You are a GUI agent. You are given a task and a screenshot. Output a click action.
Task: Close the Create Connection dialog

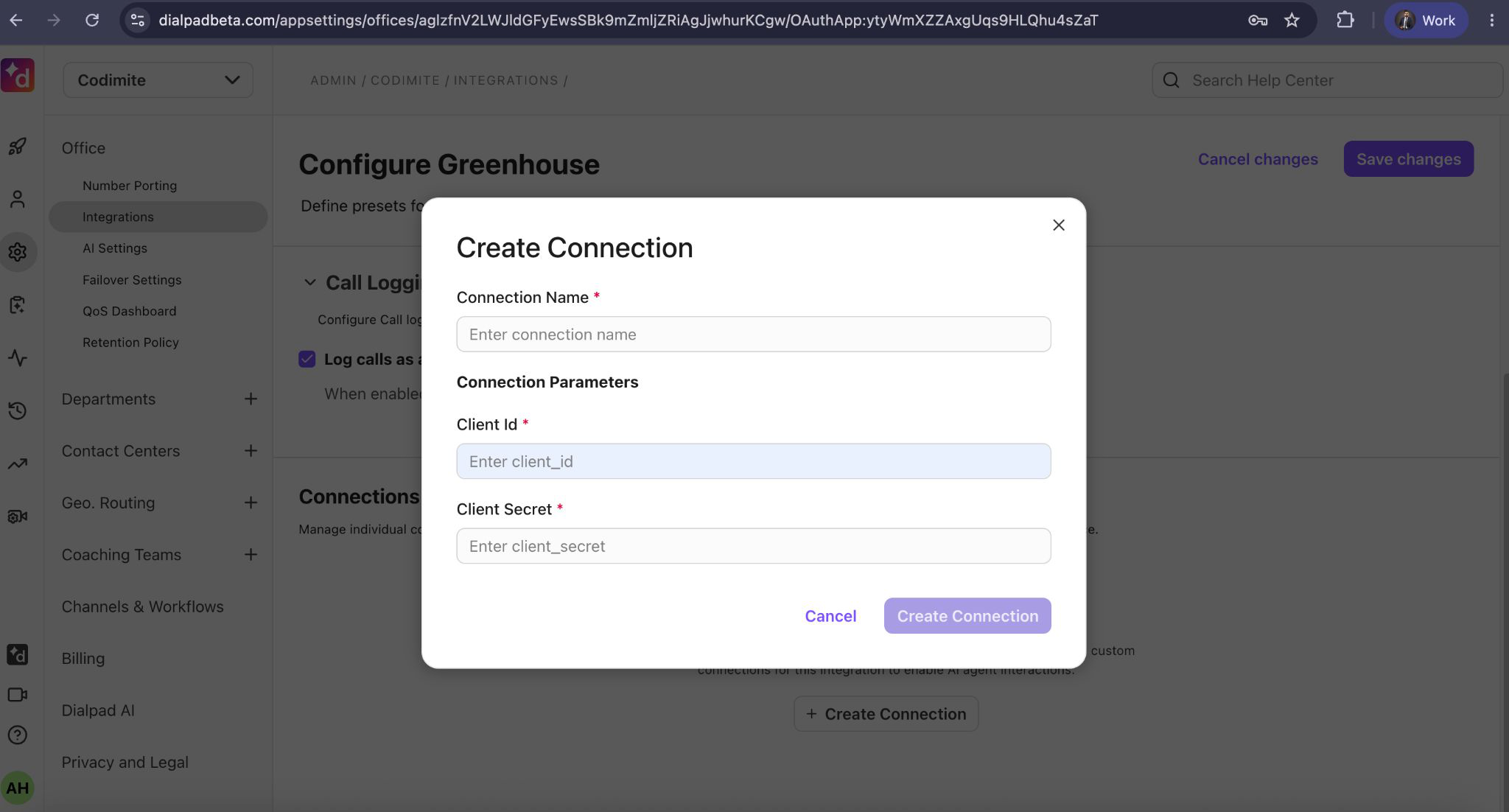[x=1059, y=225]
